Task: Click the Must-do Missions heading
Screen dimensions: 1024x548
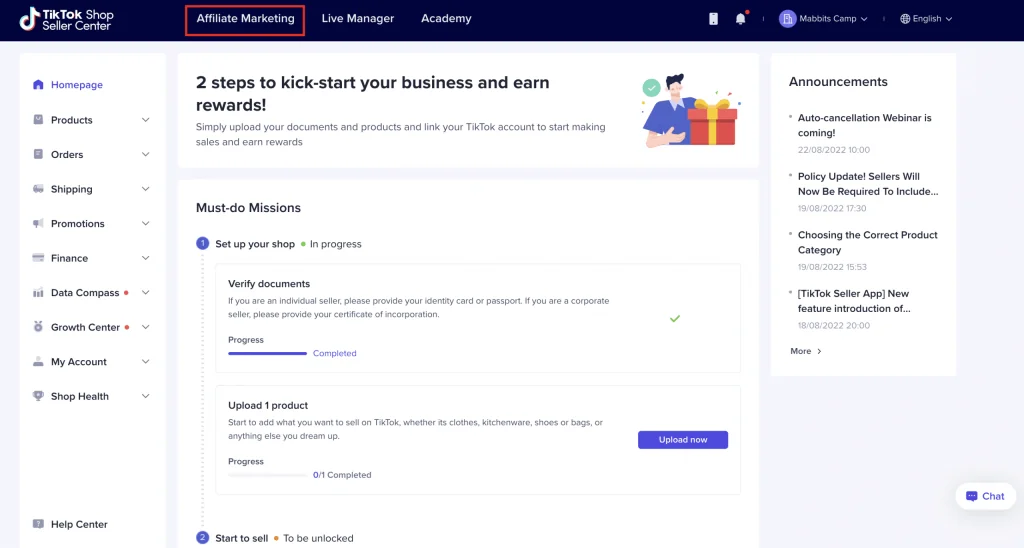Action: click(x=248, y=208)
